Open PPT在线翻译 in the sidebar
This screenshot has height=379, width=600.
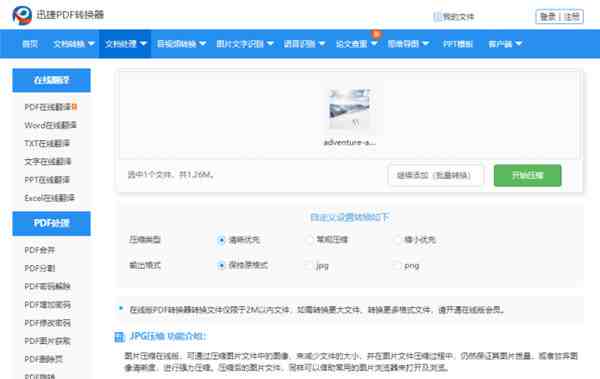coord(47,180)
